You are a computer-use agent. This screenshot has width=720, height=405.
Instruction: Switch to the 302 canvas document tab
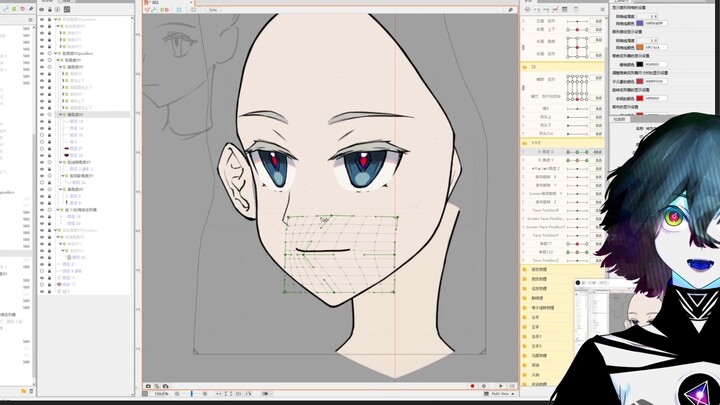pos(152,4)
